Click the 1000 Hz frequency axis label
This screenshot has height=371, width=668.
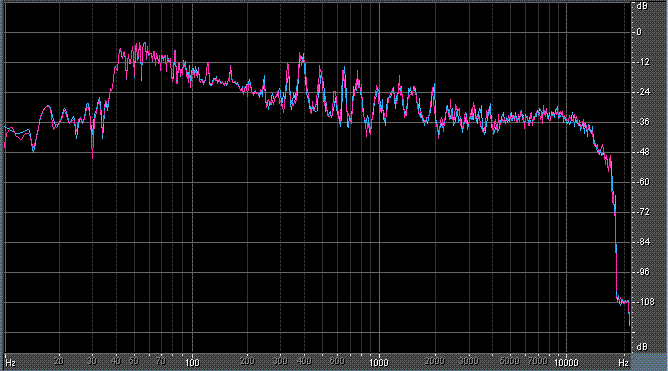(379, 362)
